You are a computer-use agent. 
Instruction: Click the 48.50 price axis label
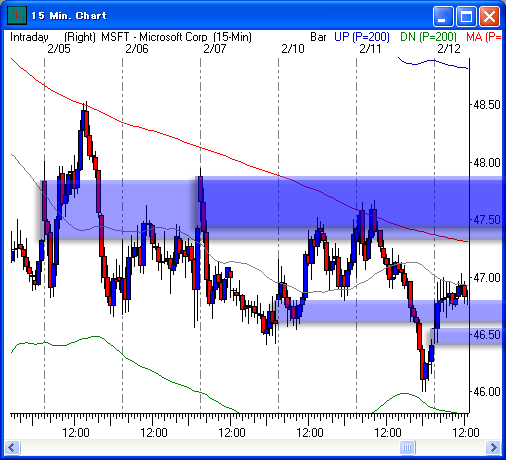487,105
